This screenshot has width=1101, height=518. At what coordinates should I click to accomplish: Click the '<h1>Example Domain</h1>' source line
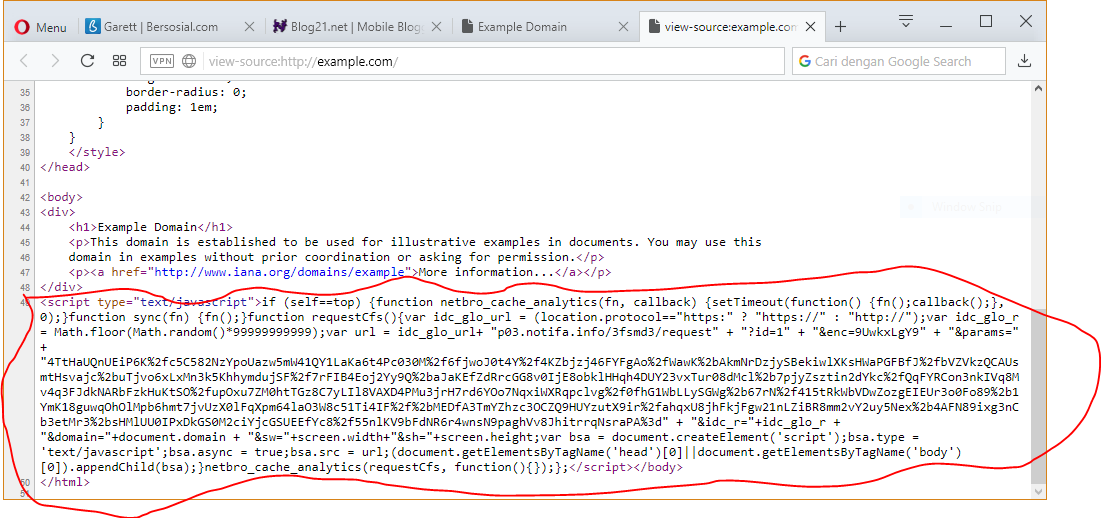point(151,227)
